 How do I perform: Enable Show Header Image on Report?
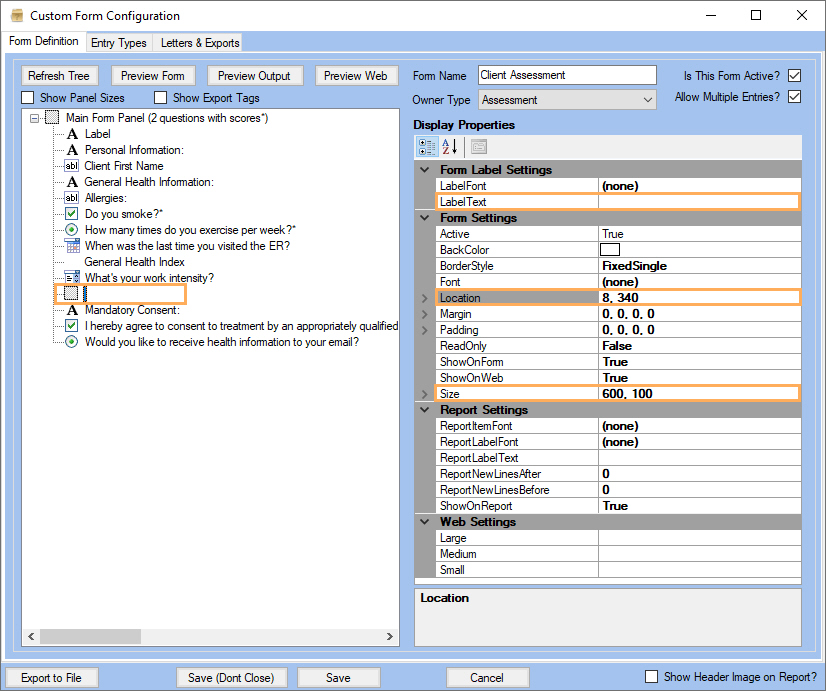652,677
